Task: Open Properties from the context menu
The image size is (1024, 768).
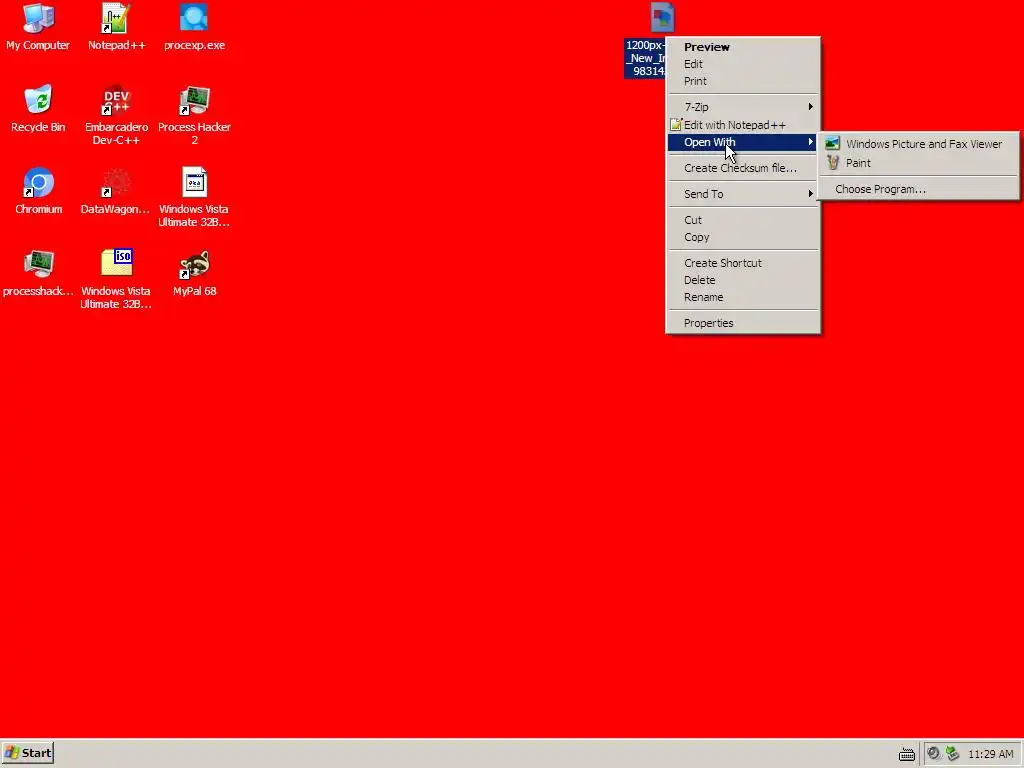Action: pyautogui.click(x=743, y=323)
